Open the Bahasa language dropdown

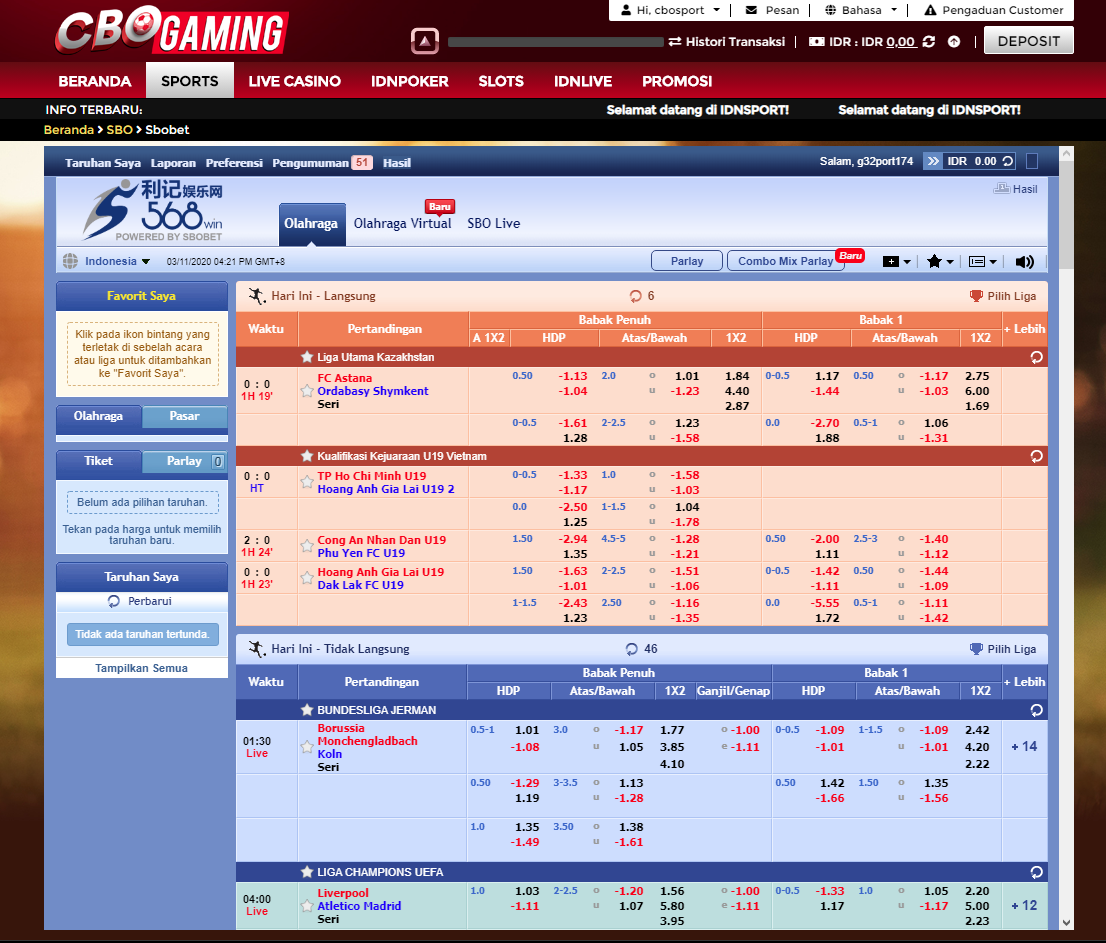(x=861, y=10)
